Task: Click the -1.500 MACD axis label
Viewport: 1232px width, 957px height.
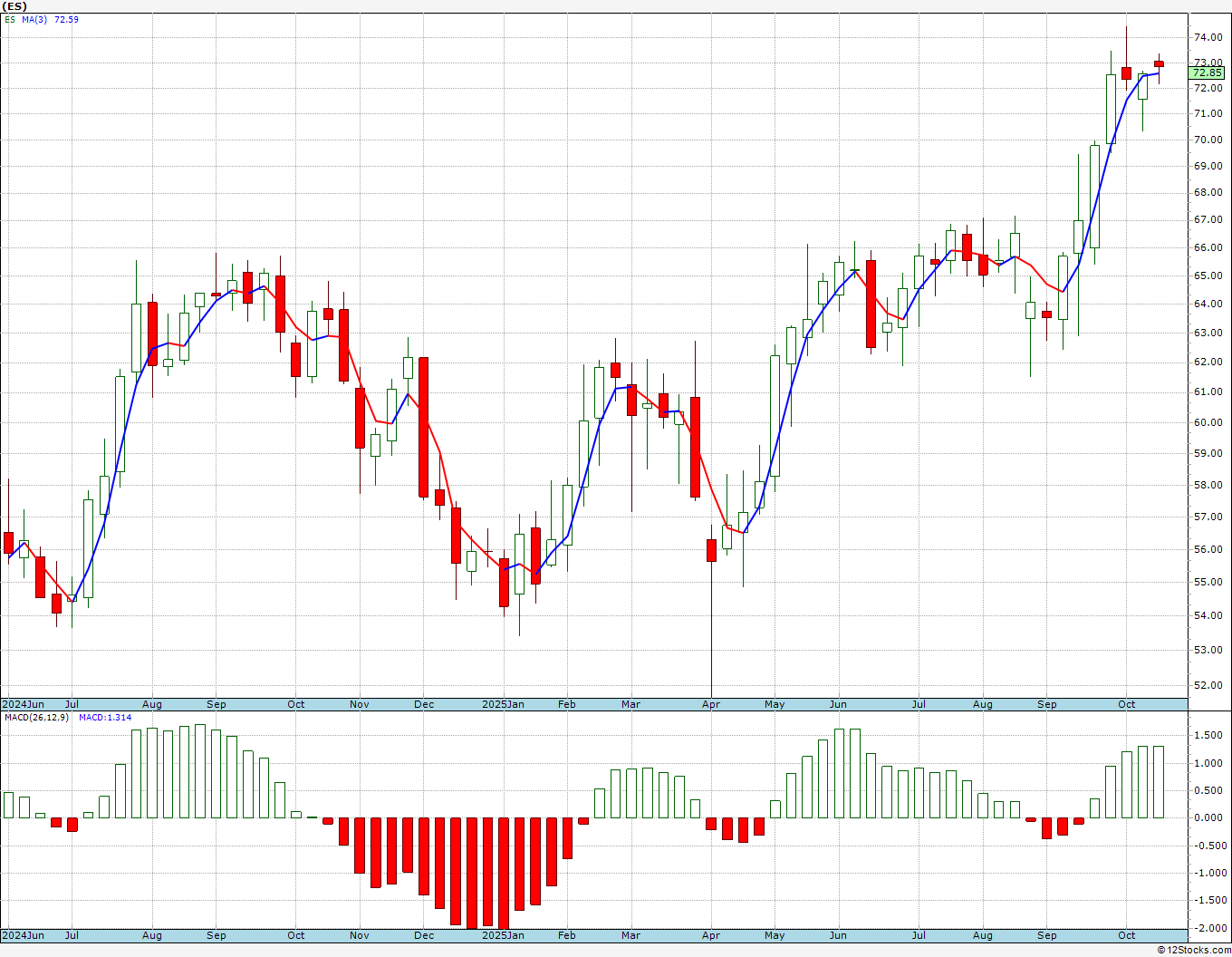Action: tap(1208, 900)
